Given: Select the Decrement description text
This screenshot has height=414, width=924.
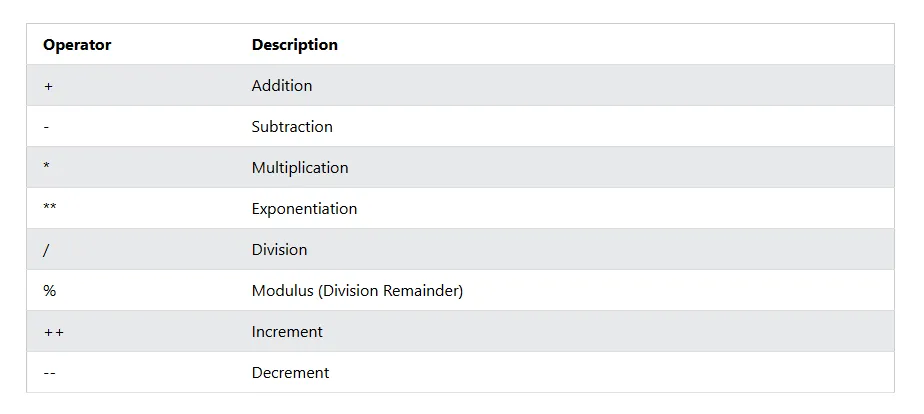Looking at the screenshot, I should click(x=290, y=373).
